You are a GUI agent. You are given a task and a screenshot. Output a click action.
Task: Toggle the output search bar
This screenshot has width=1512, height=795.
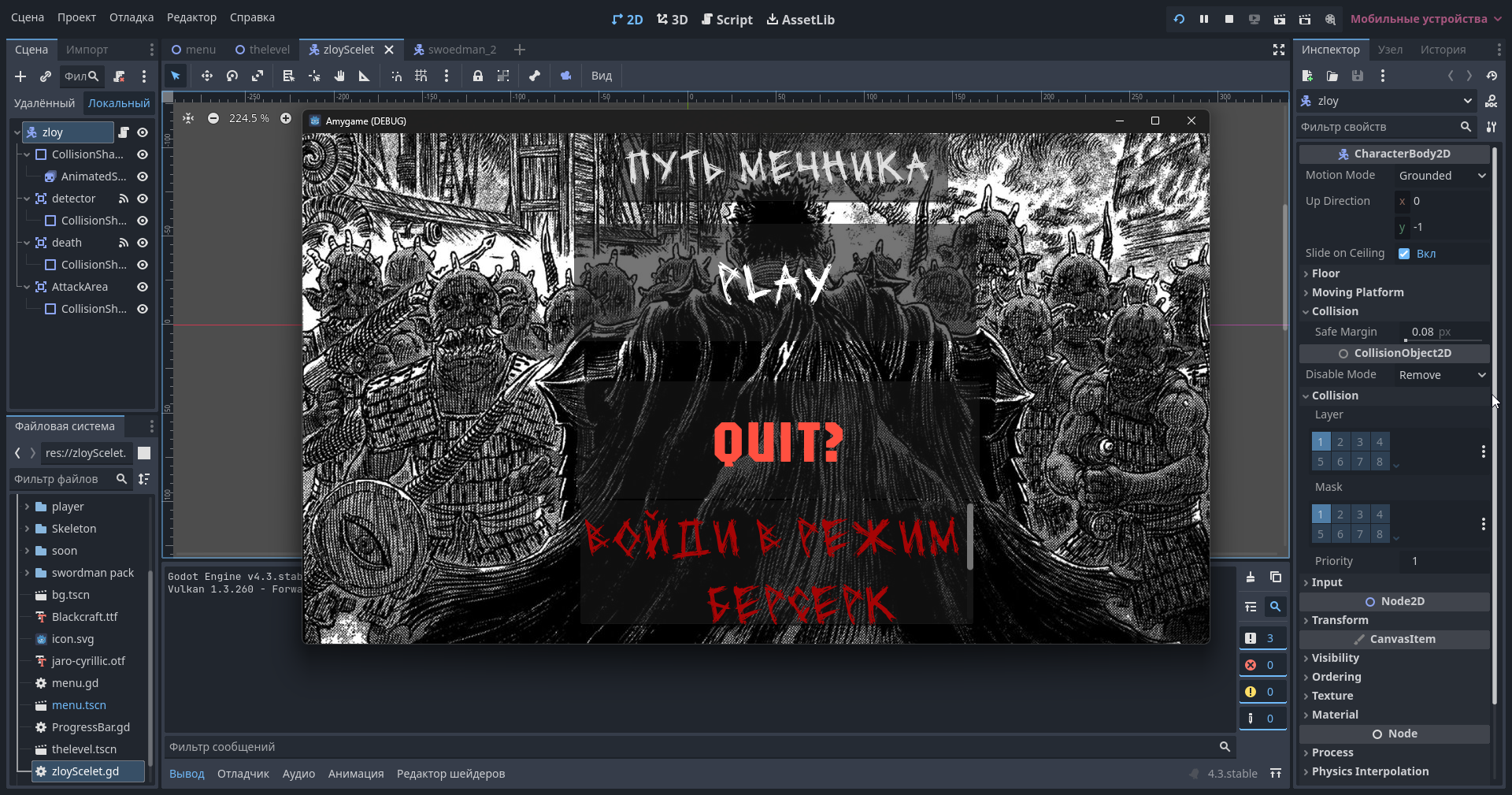tap(1275, 606)
